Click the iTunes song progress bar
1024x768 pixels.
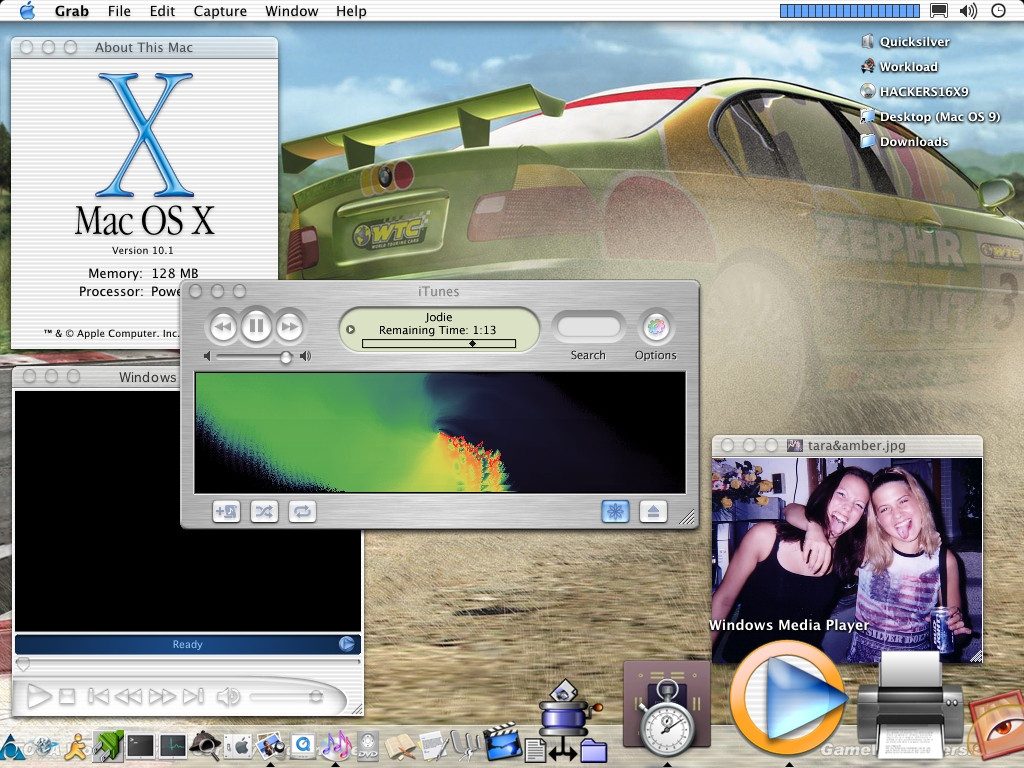(439, 344)
